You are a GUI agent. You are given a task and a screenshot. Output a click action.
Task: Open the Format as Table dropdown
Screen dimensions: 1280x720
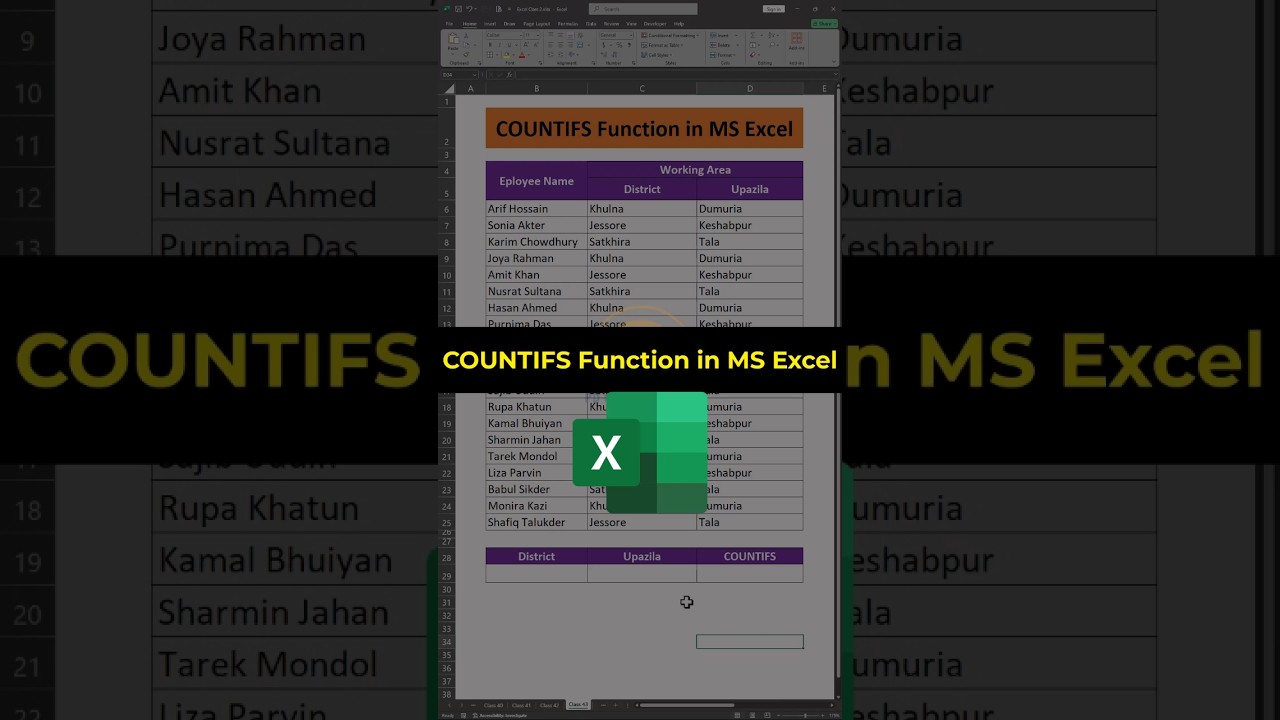coord(662,45)
